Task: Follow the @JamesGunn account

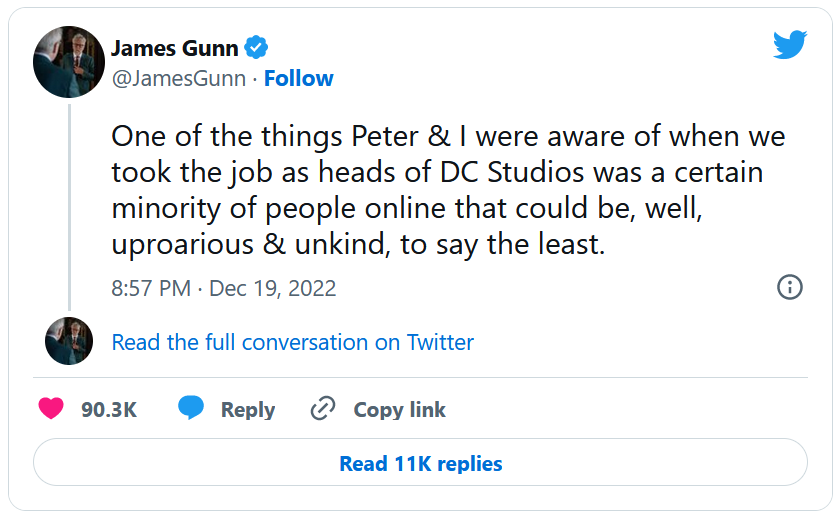Action: tap(298, 79)
